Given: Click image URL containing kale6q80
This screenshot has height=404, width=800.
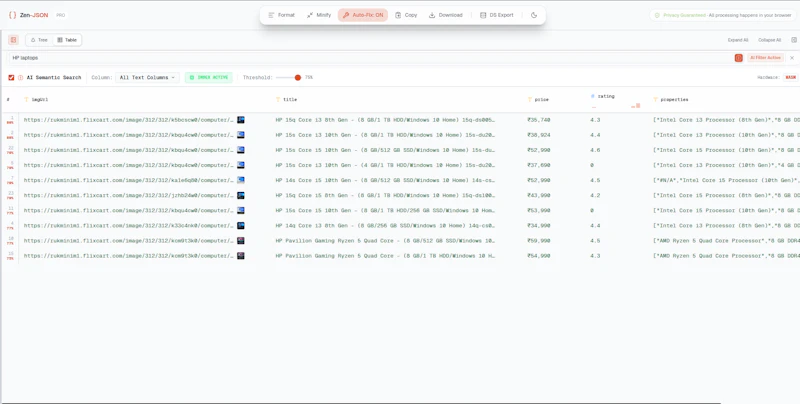Looking at the screenshot, I should [129, 180].
